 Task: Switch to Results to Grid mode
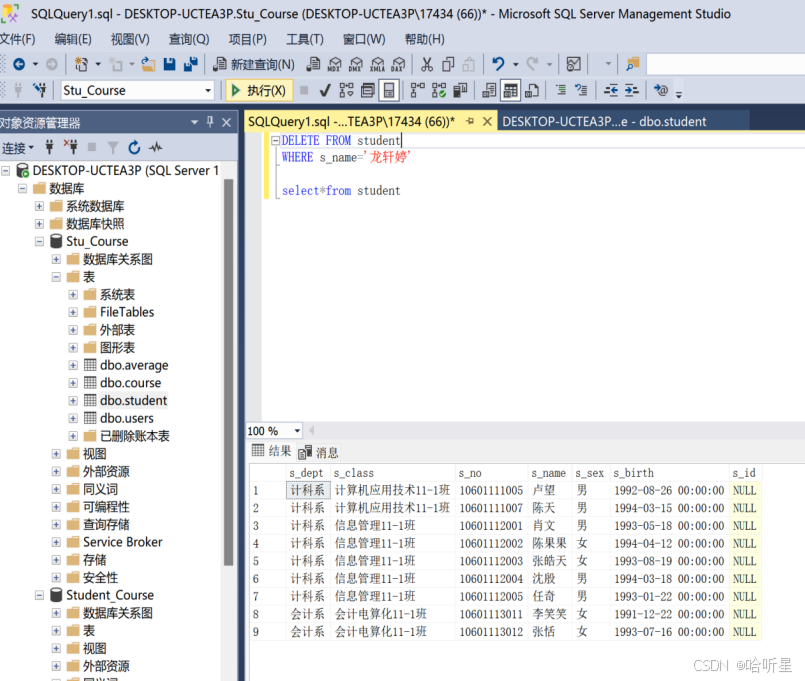tap(511, 90)
